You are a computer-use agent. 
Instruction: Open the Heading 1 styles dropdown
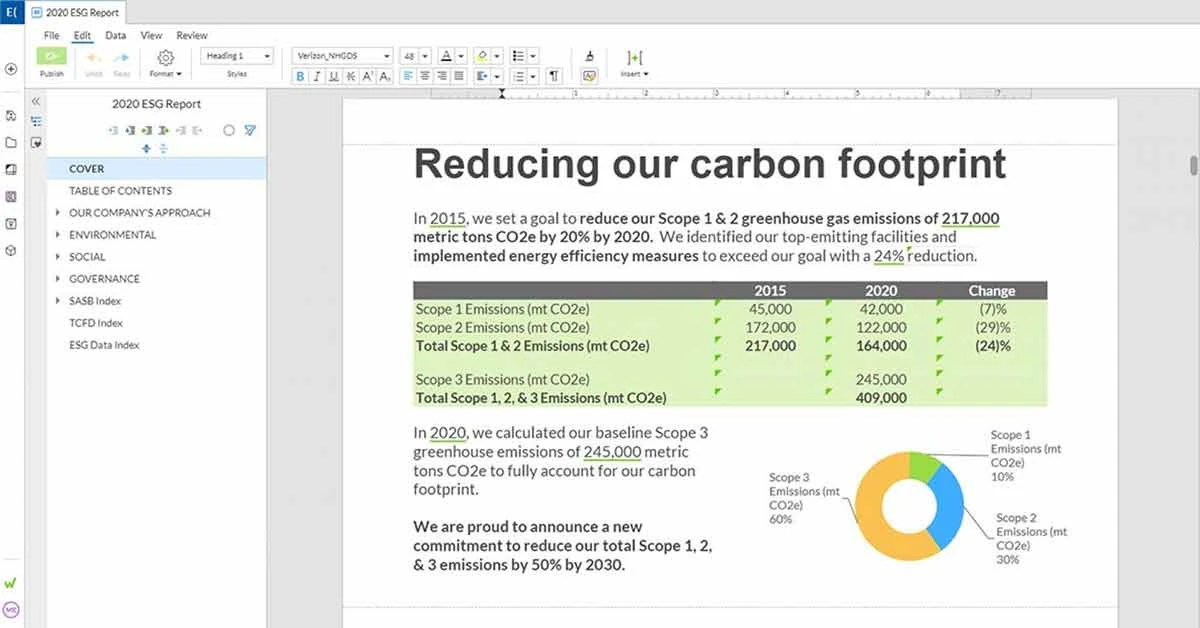[235, 55]
